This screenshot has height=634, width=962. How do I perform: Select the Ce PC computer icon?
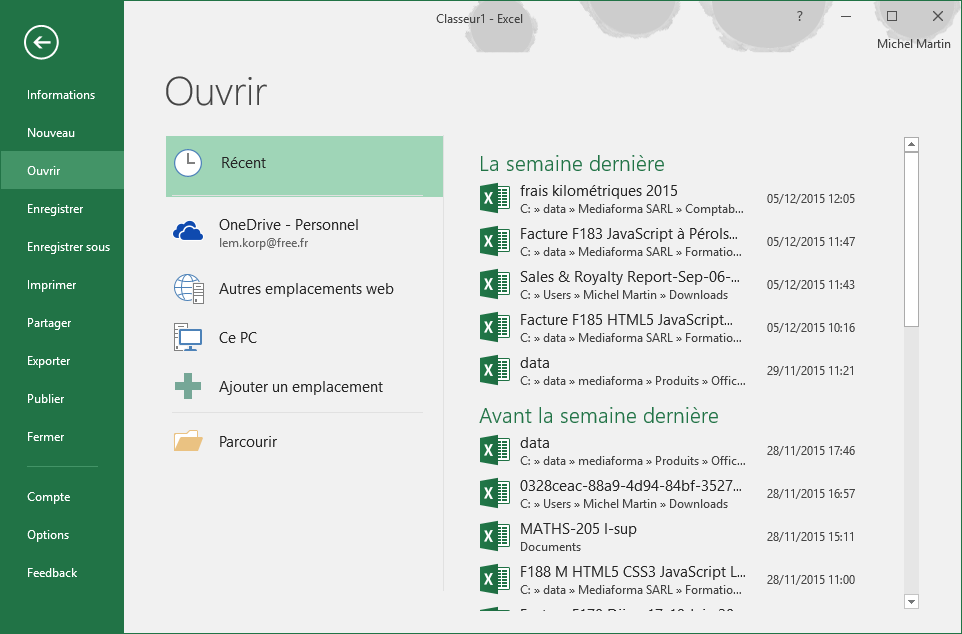click(188, 338)
